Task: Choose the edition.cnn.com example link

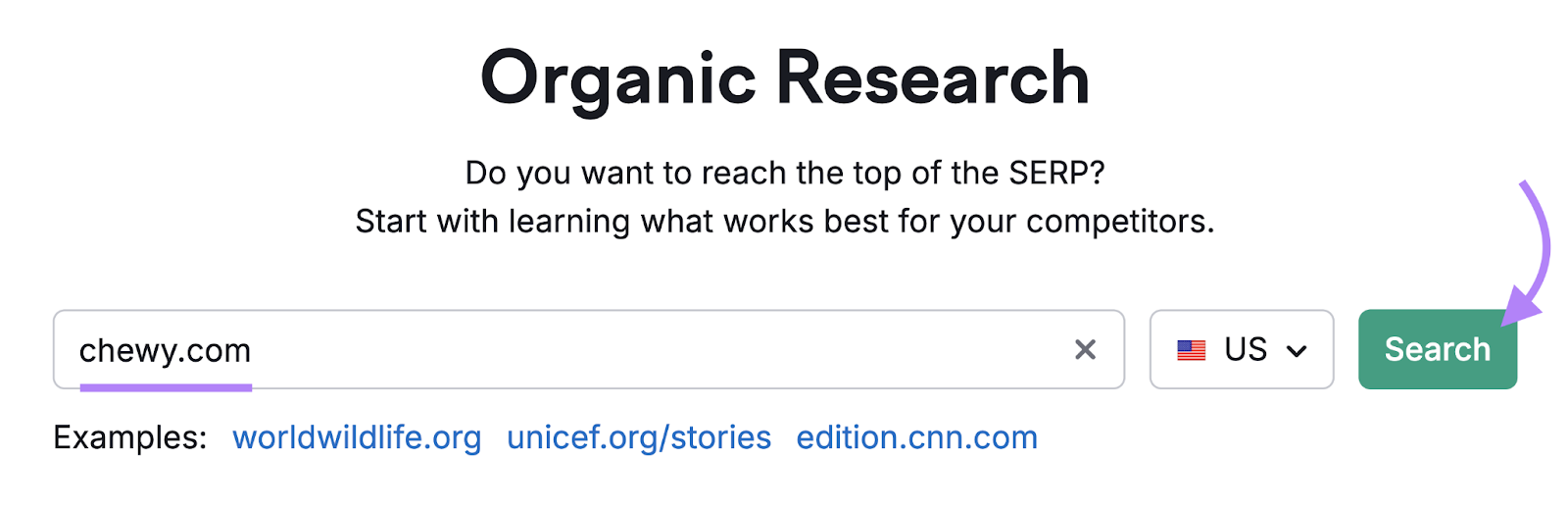Action: (916, 437)
